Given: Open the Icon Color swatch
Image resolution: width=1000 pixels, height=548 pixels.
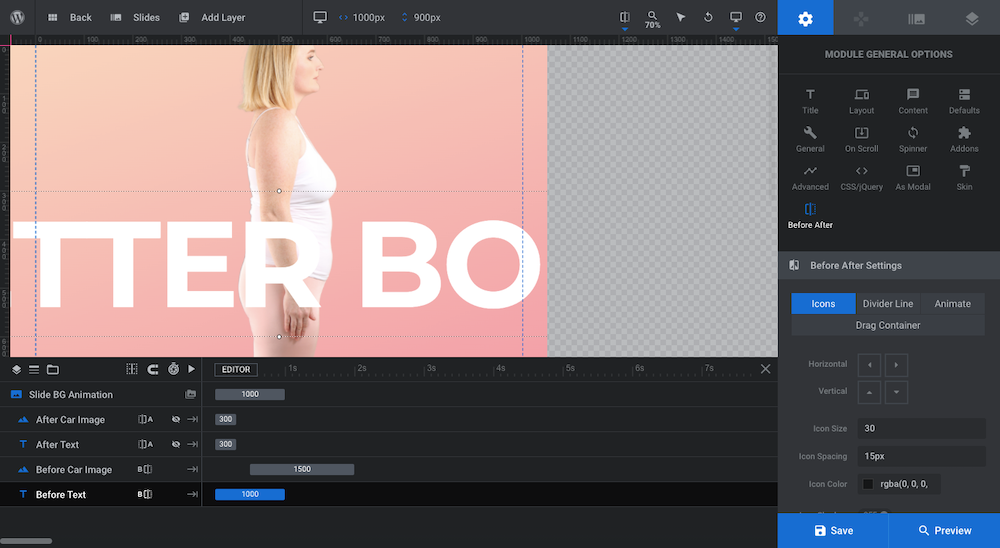Looking at the screenshot, I should coord(867,484).
